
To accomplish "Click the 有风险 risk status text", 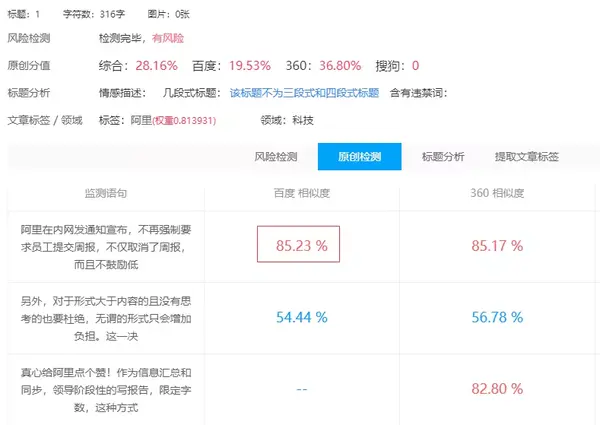I will (x=168, y=38).
